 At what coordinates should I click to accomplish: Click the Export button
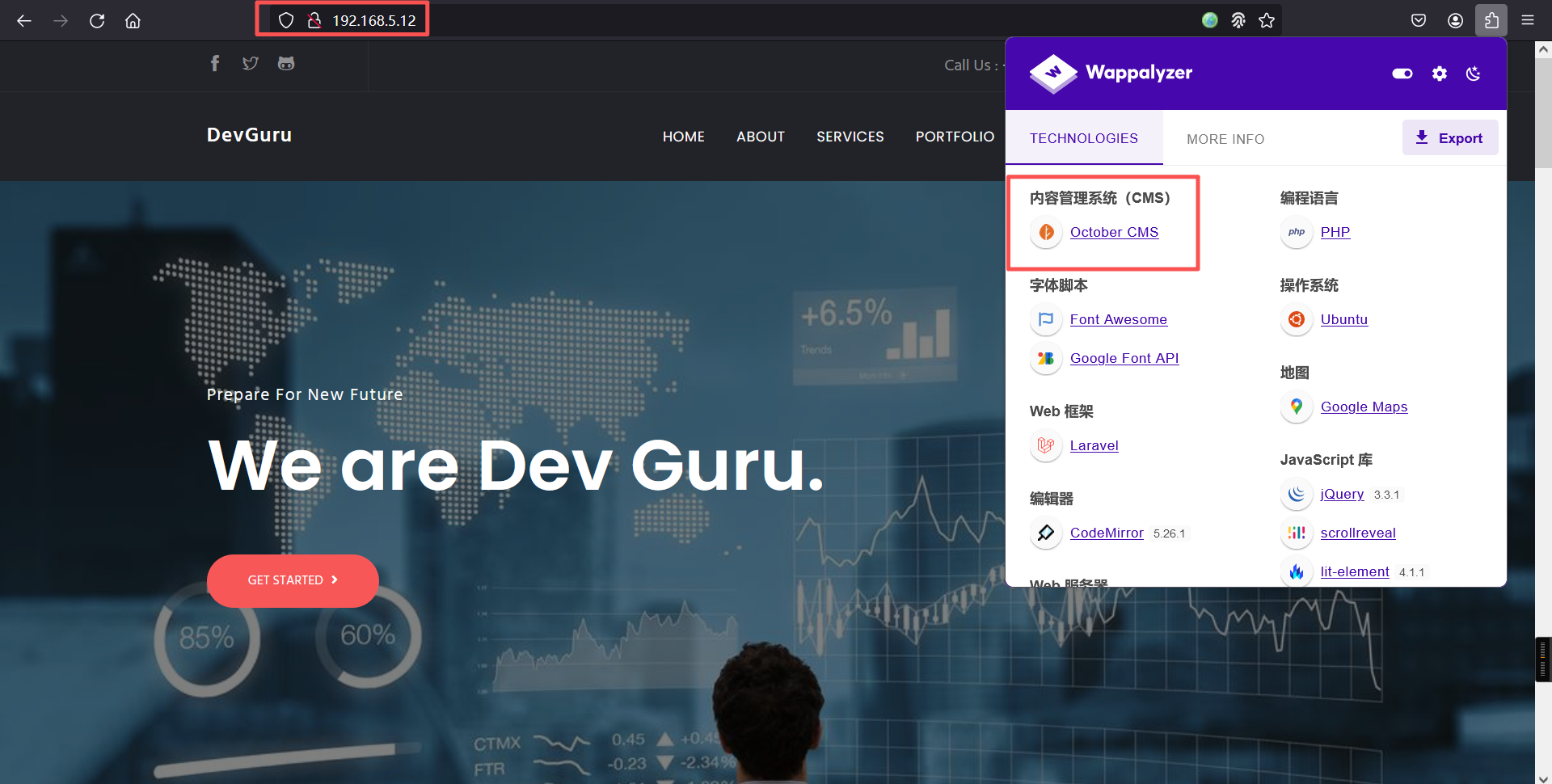click(x=1450, y=137)
